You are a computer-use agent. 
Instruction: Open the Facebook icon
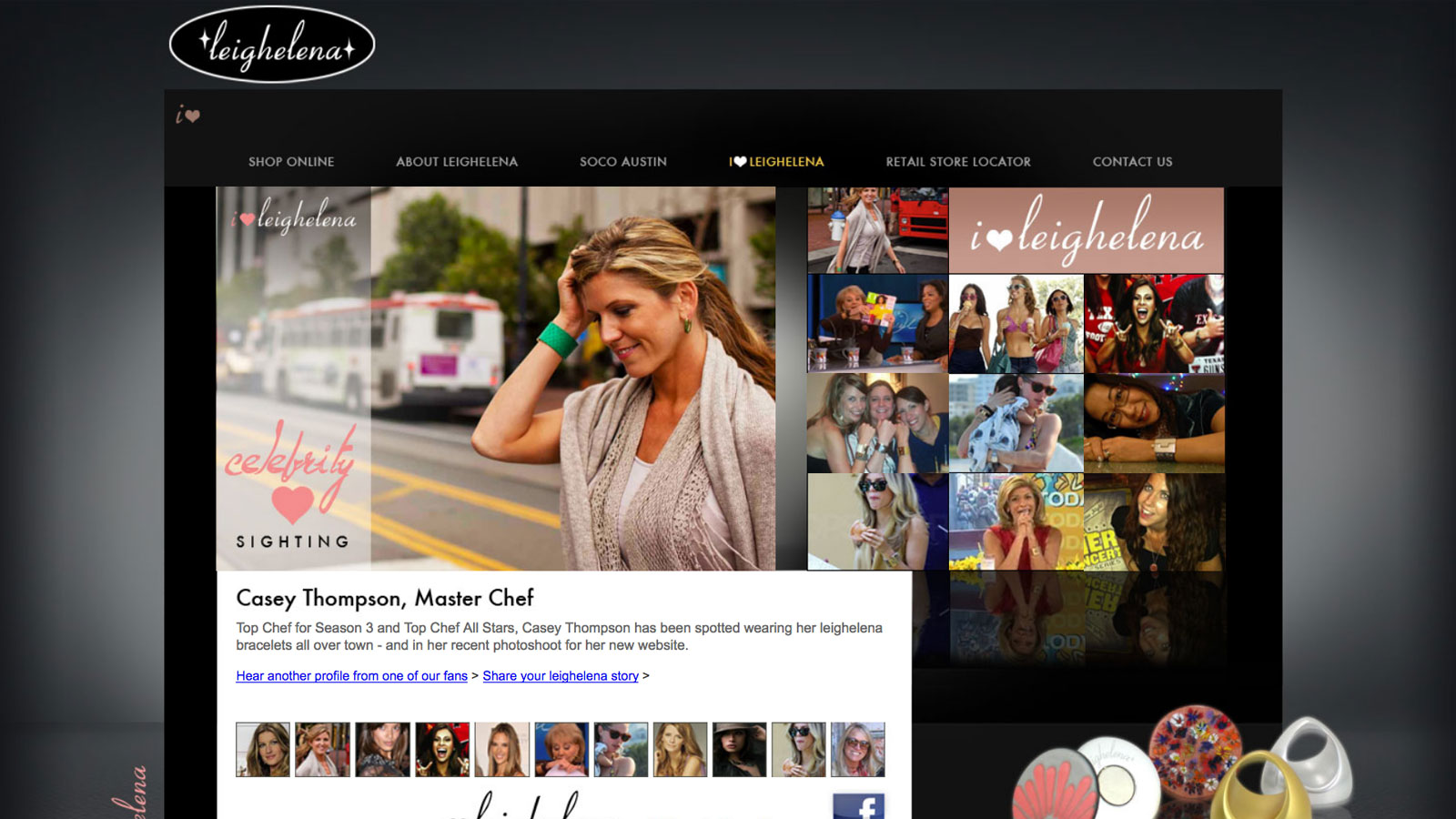coord(858,805)
